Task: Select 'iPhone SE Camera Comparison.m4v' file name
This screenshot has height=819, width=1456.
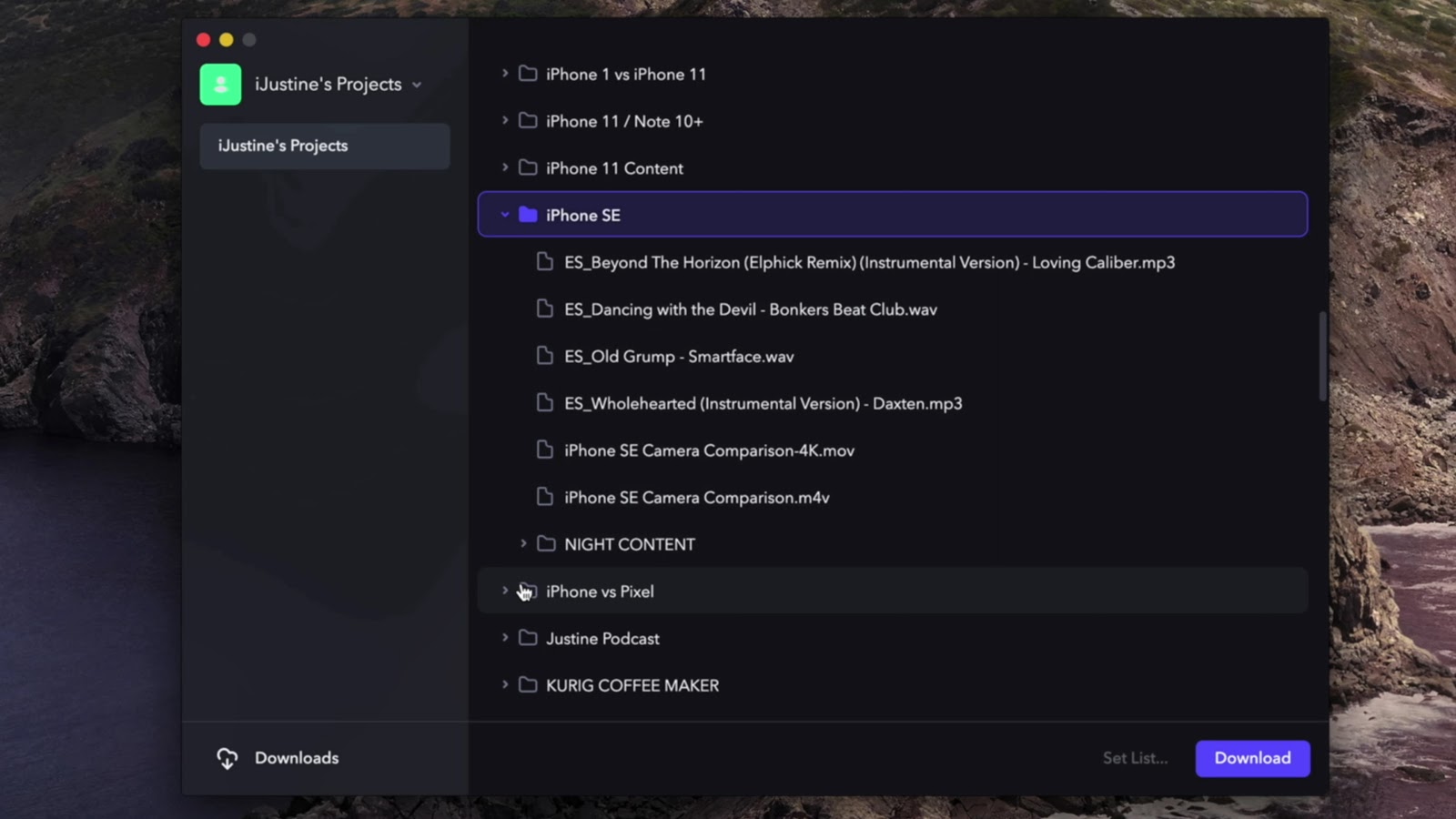Action: pyautogui.click(x=696, y=498)
